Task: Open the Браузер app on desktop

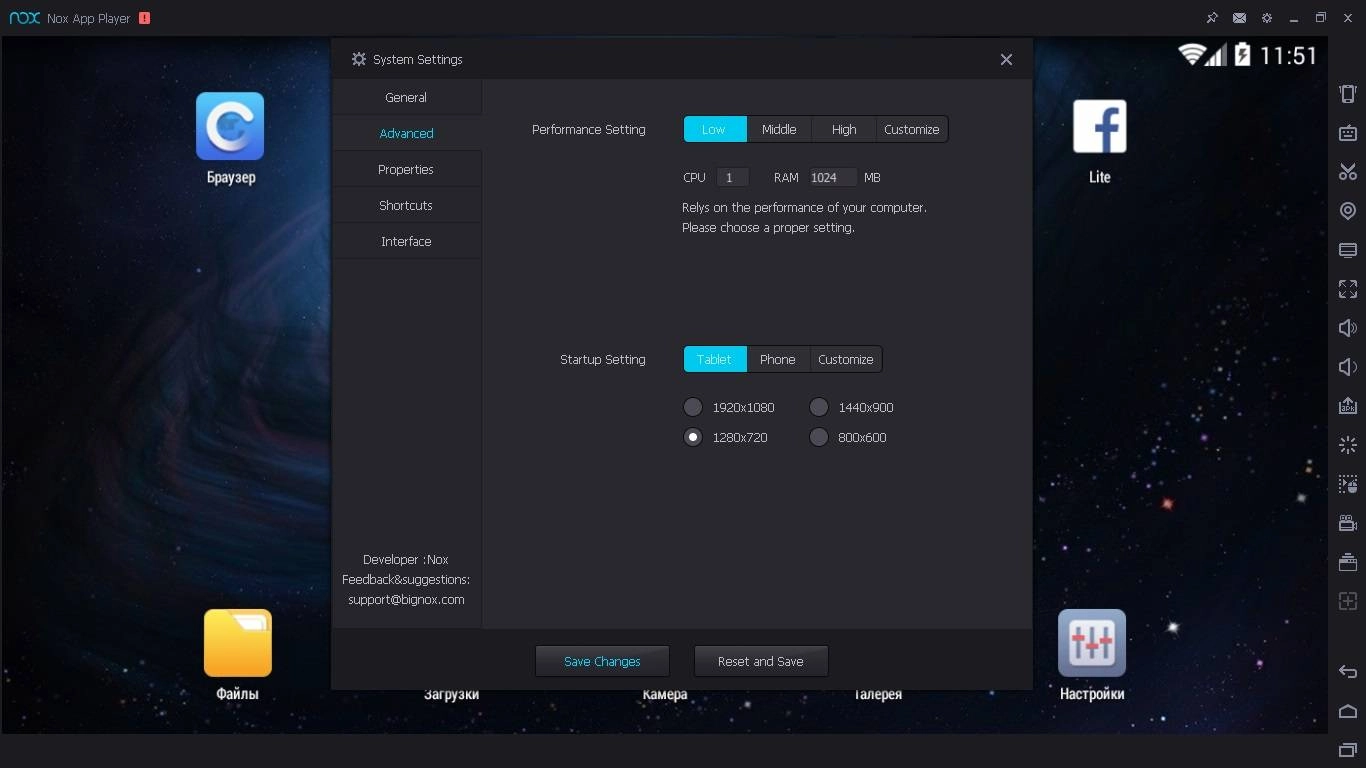Action: point(230,138)
